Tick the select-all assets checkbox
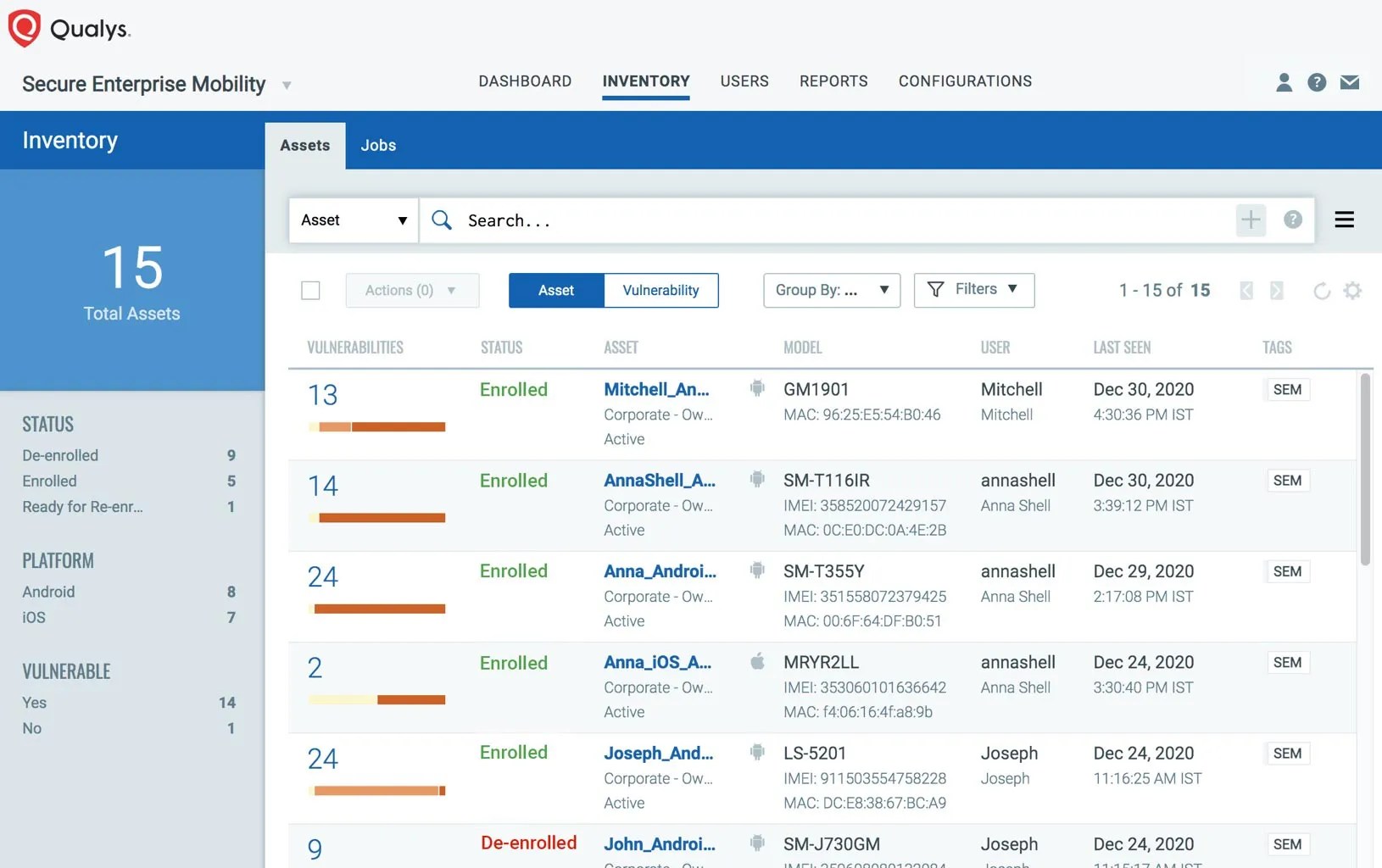The width and height of the screenshot is (1382, 868). tap(311, 291)
